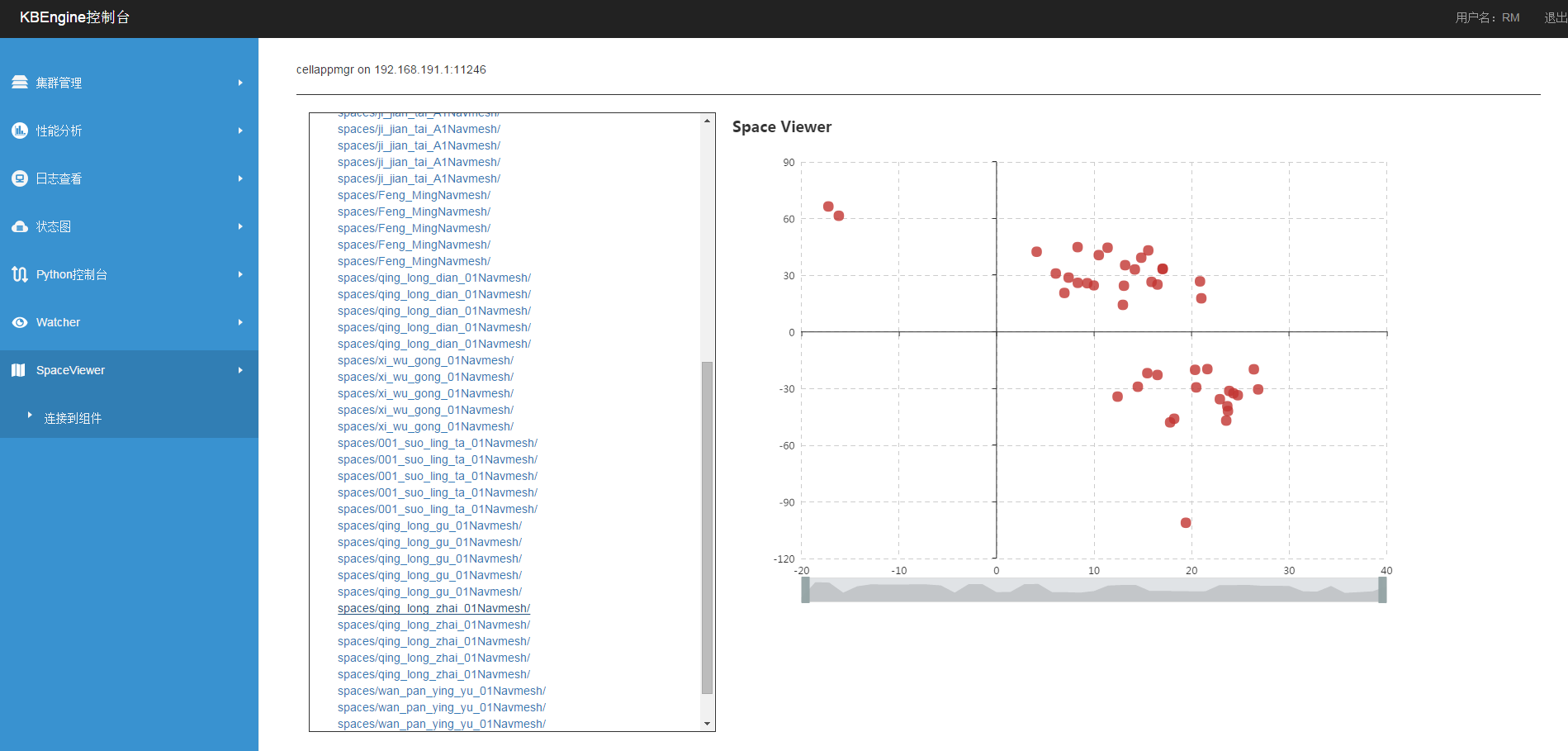Click the middle of the chart zoom slider
Image resolution: width=1568 pixels, height=751 pixels.
click(x=1094, y=590)
